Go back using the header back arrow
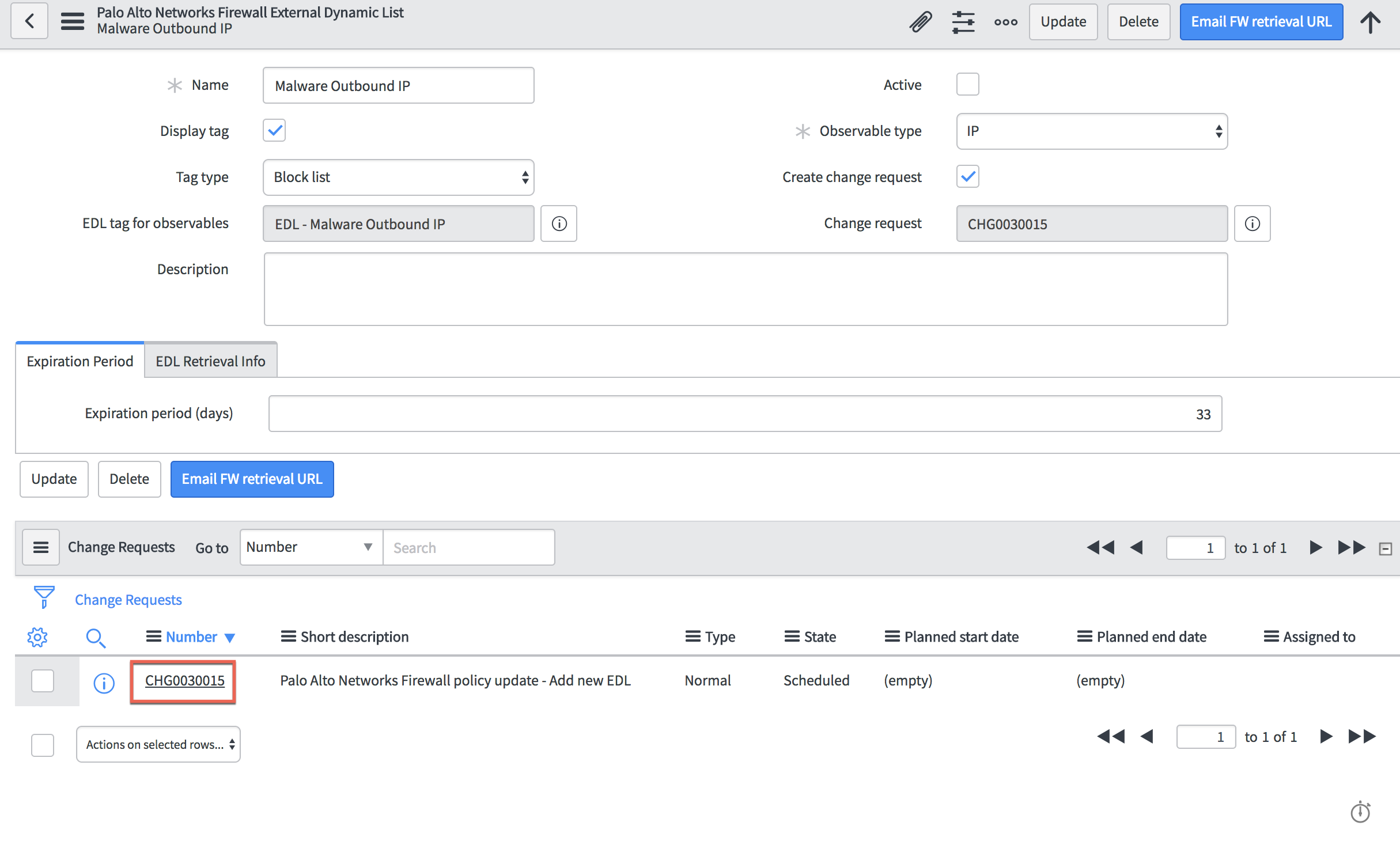Viewport: 1400px width, 841px height. (x=29, y=21)
